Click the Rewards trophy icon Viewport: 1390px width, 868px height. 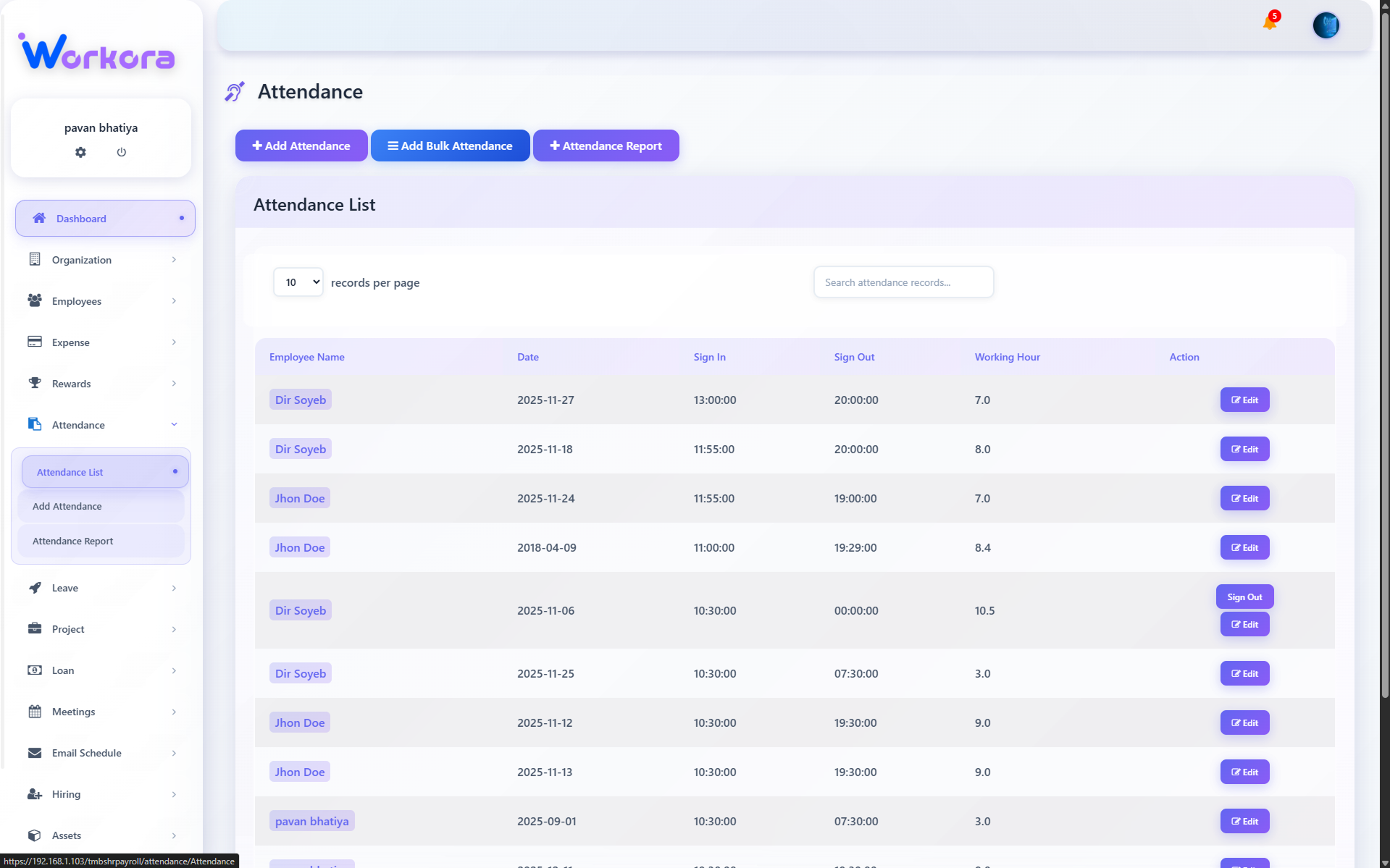click(x=34, y=383)
